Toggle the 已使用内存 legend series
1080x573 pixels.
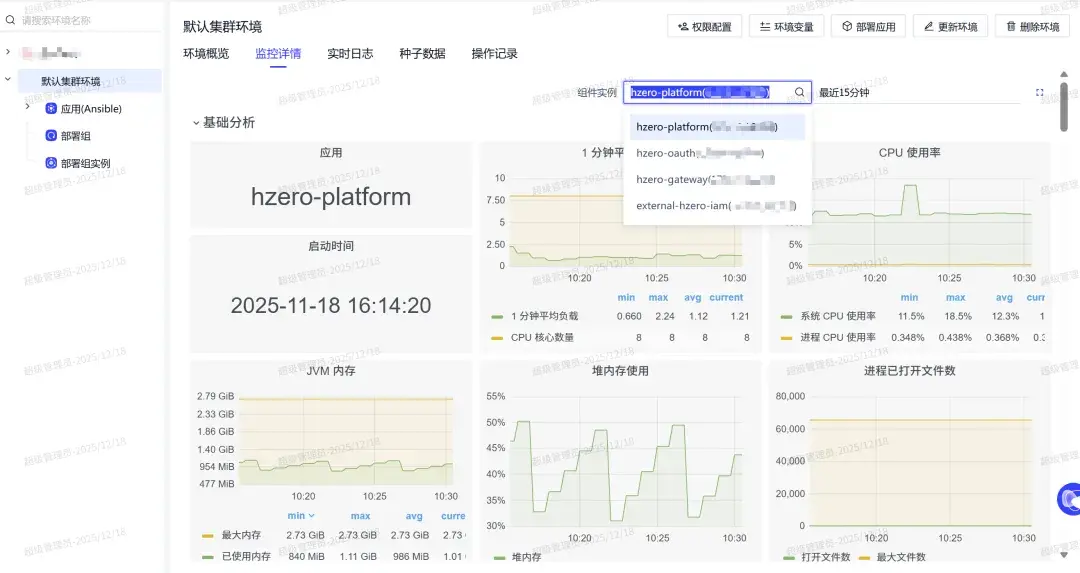tap(246, 556)
